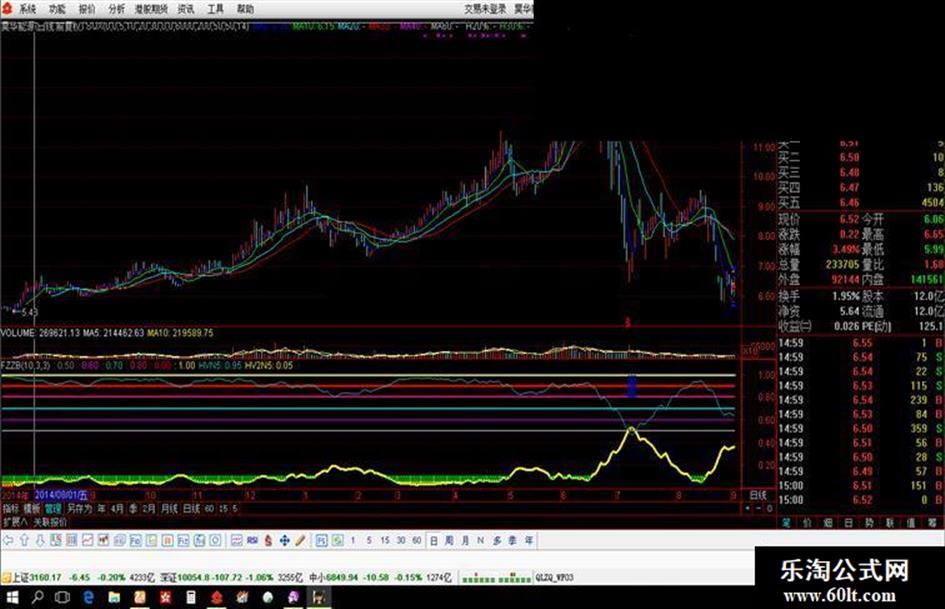Click the plus zoom button under 日线
The height and width of the screenshot is (609, 945).
click(747, 508)
